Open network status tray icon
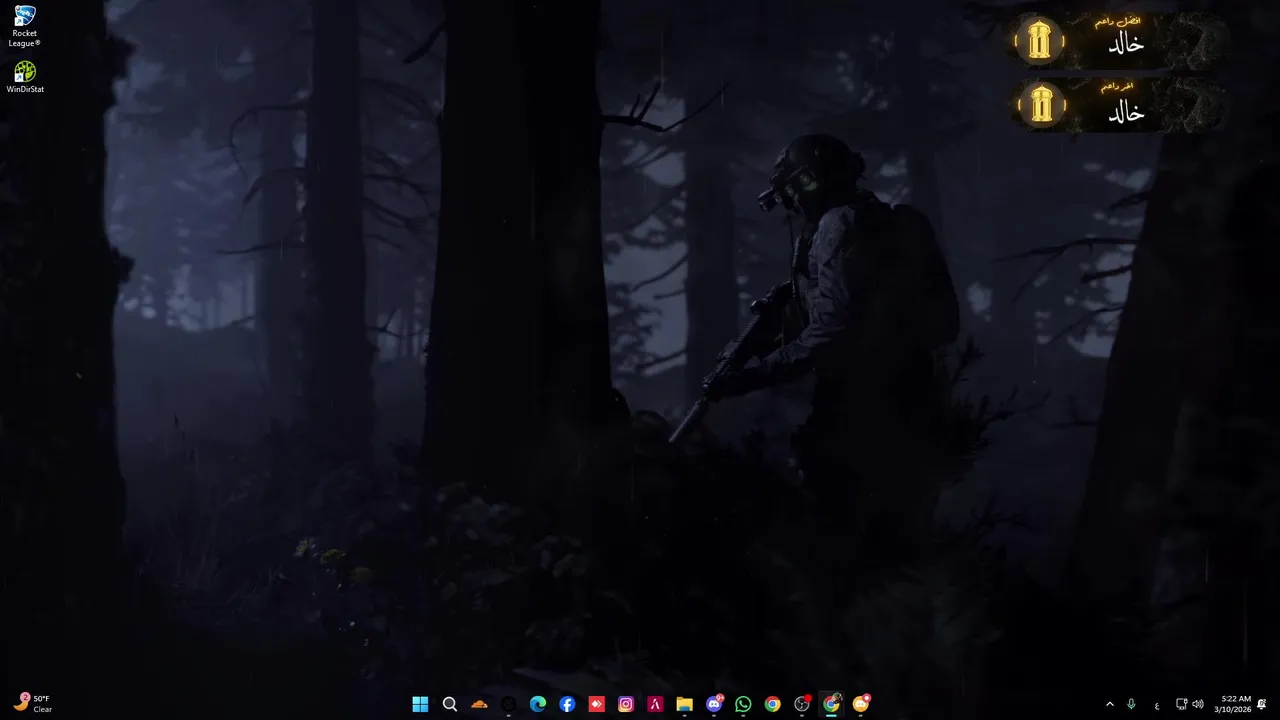The image size is (1280, 720). tap(1181, 704)
